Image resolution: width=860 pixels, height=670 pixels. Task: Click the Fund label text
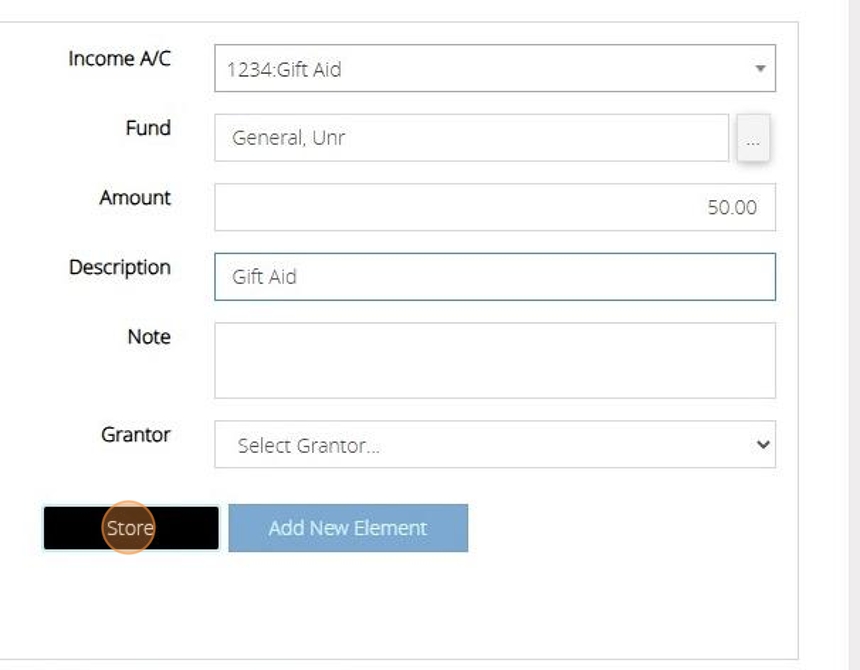(147, 129)
